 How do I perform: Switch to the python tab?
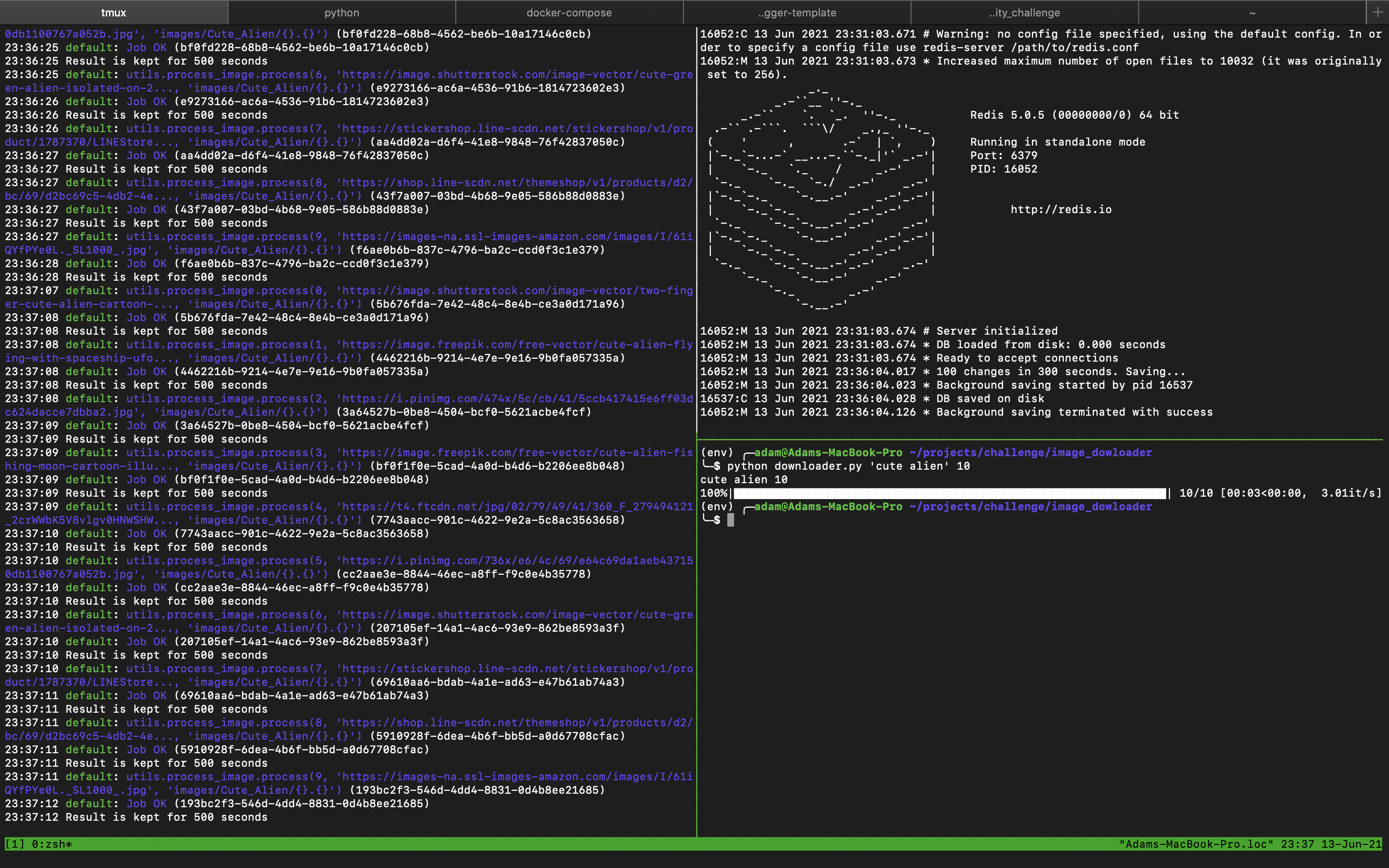[x=341, y=13]
